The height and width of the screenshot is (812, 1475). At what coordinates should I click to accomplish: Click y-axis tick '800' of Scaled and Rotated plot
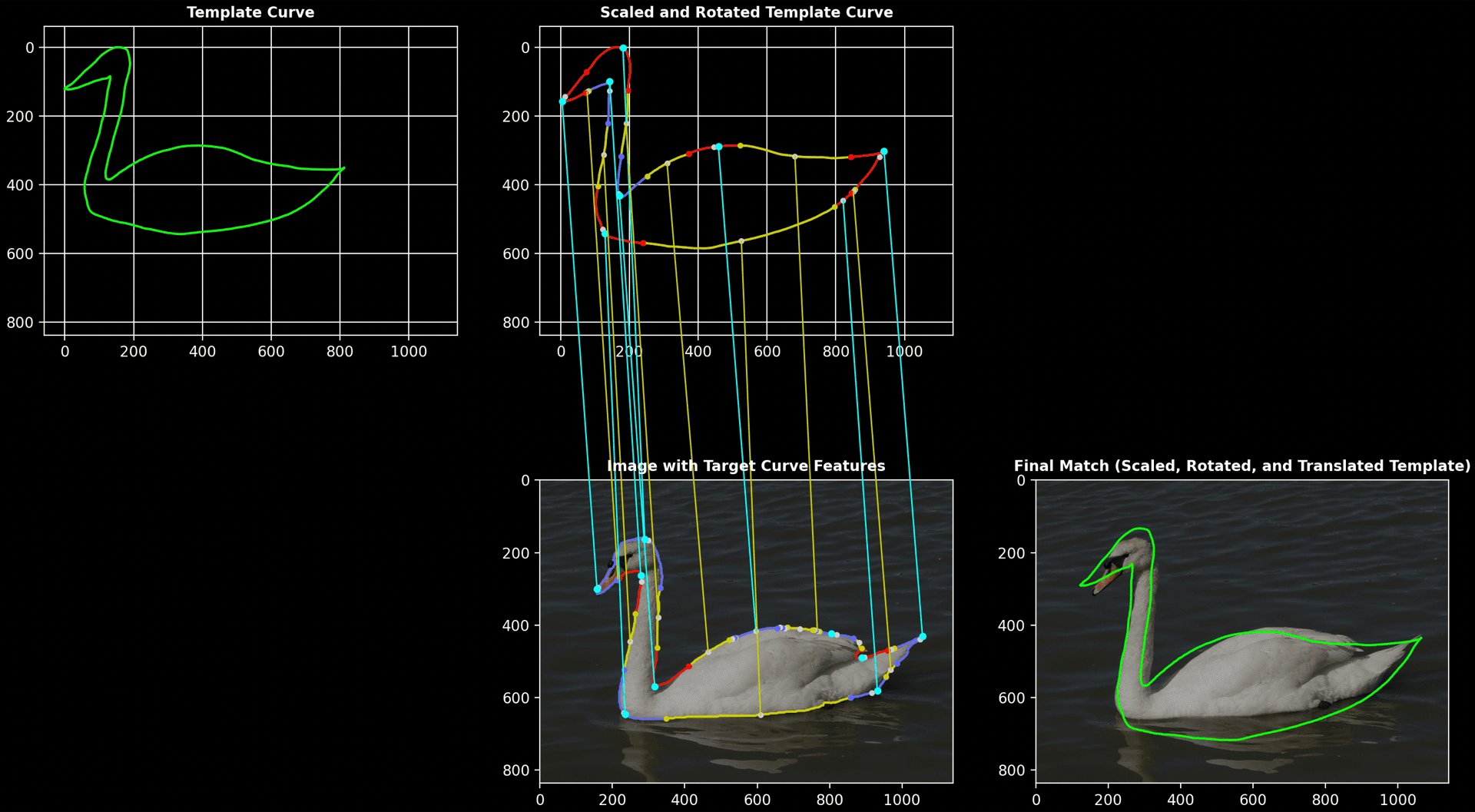coord(515,323)
